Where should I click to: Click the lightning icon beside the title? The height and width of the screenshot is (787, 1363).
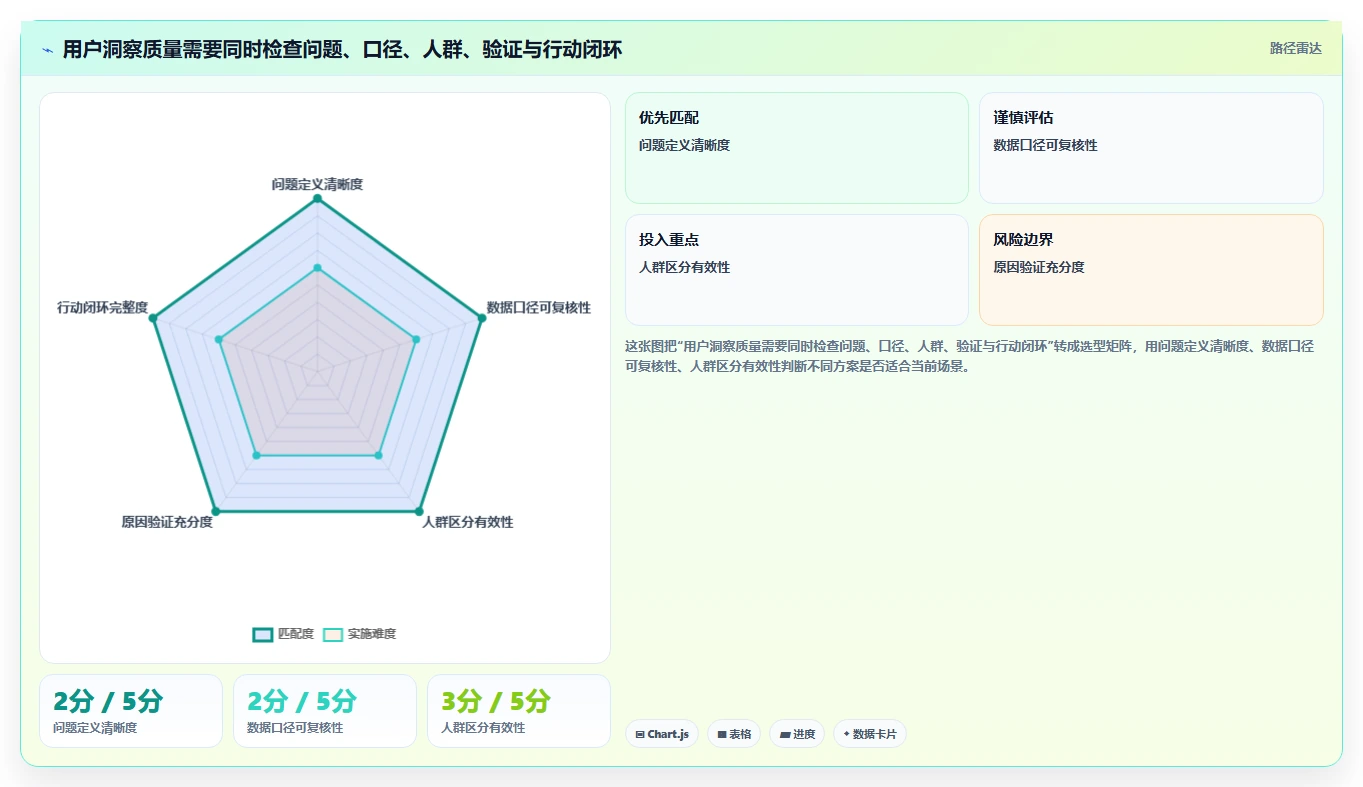pyautogui.click(x=48, y=49)
